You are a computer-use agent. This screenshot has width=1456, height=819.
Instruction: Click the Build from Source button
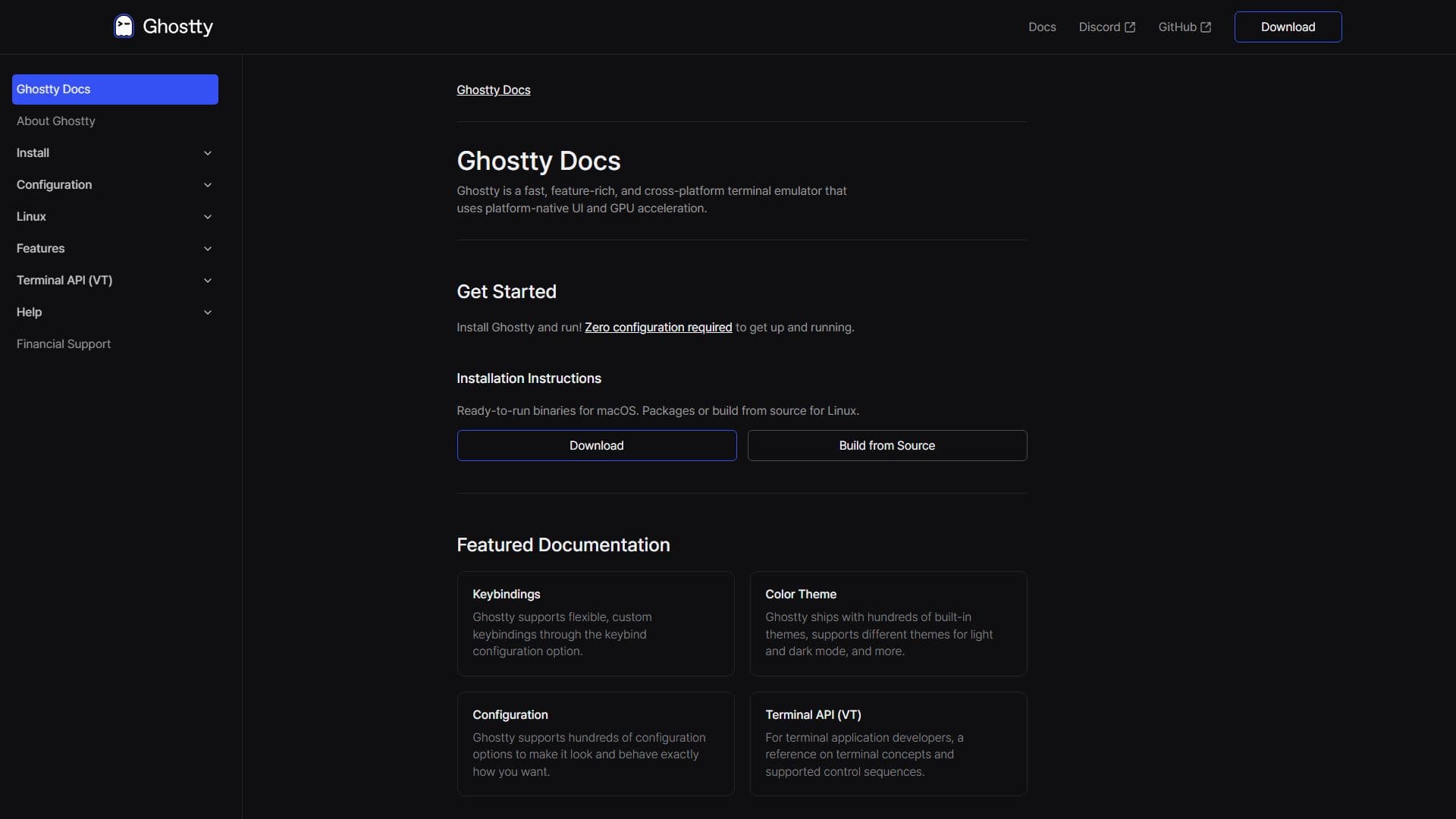coord(886,446)
